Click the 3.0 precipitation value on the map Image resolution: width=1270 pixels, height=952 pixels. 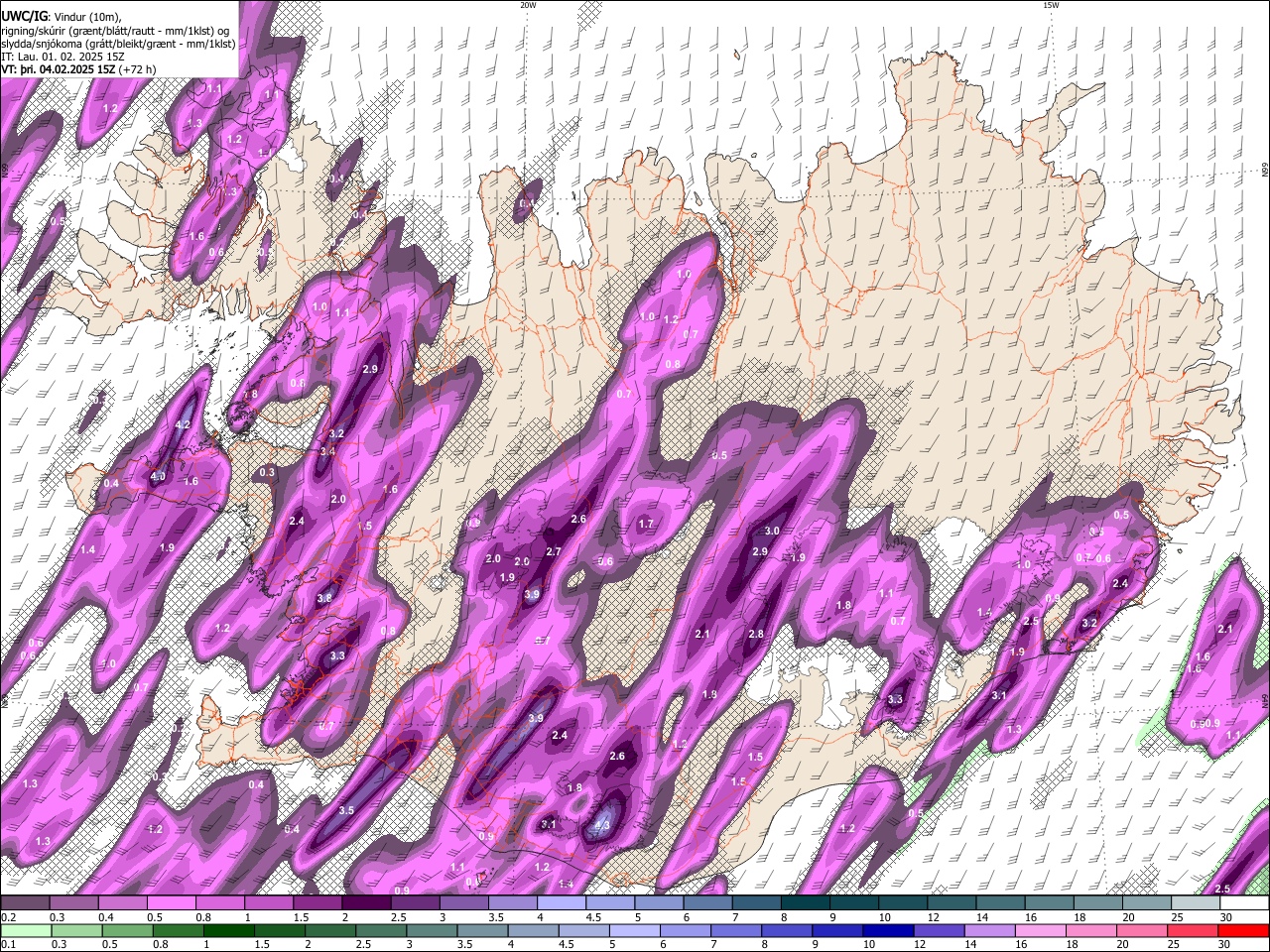[772, 532]
